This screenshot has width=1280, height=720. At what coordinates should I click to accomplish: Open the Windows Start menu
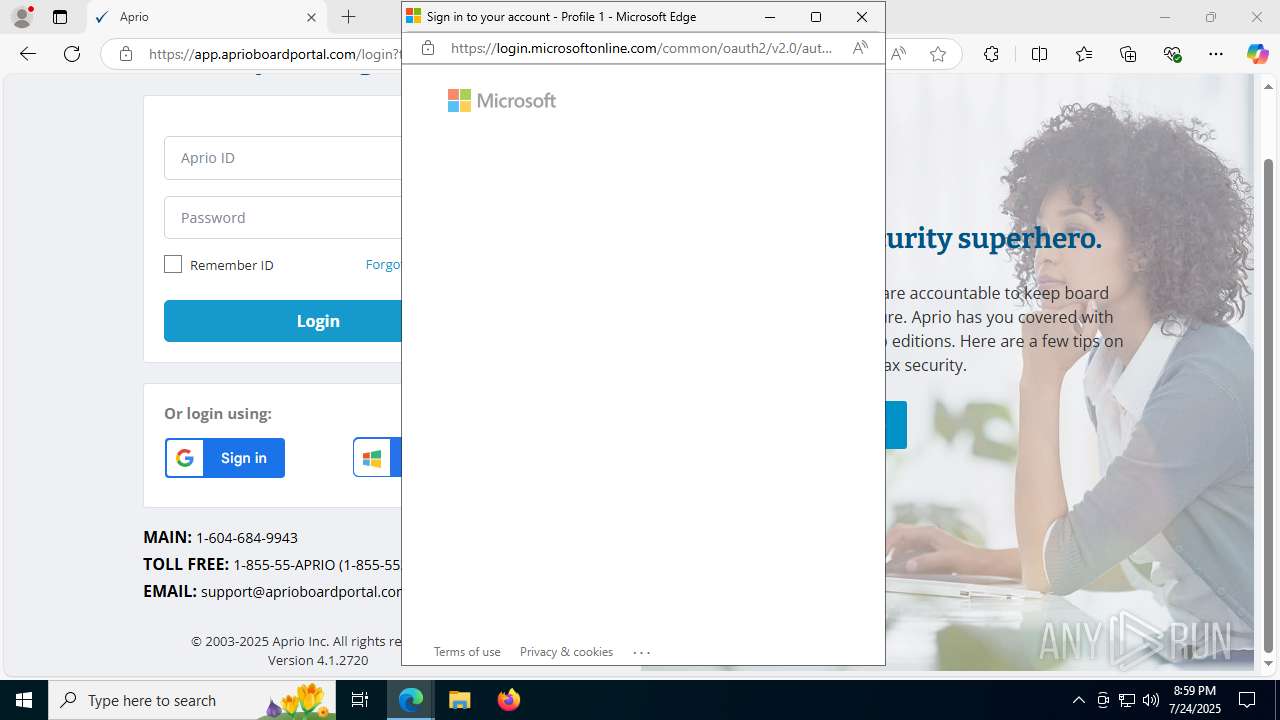point(24,700)
